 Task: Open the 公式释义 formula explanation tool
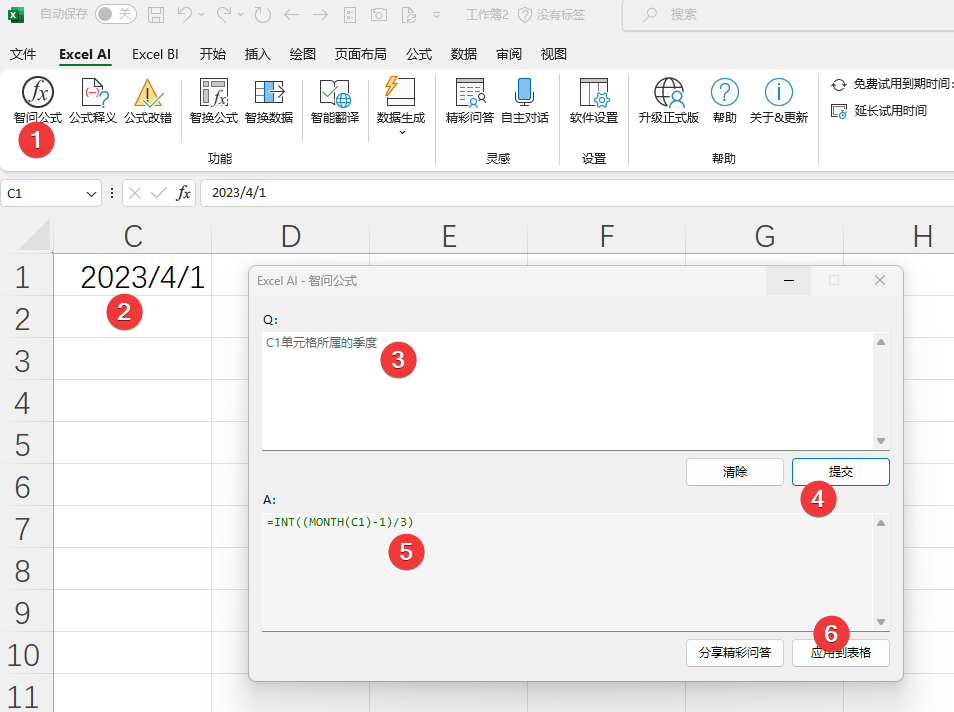(x=93, y=100)
